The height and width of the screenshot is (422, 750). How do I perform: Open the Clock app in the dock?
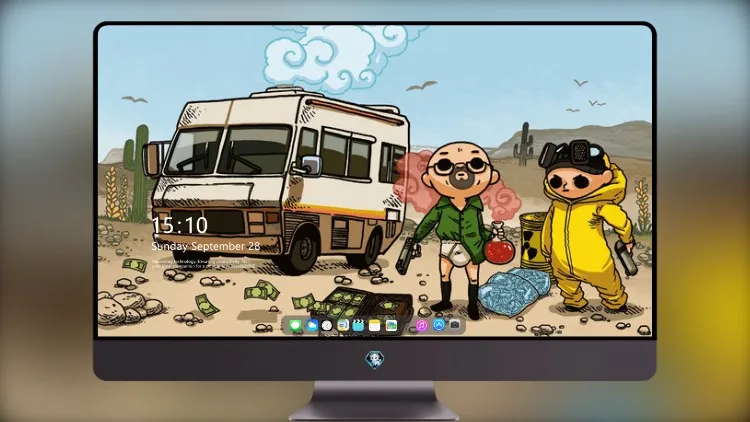pyautogui.click(x=327, y=326)
